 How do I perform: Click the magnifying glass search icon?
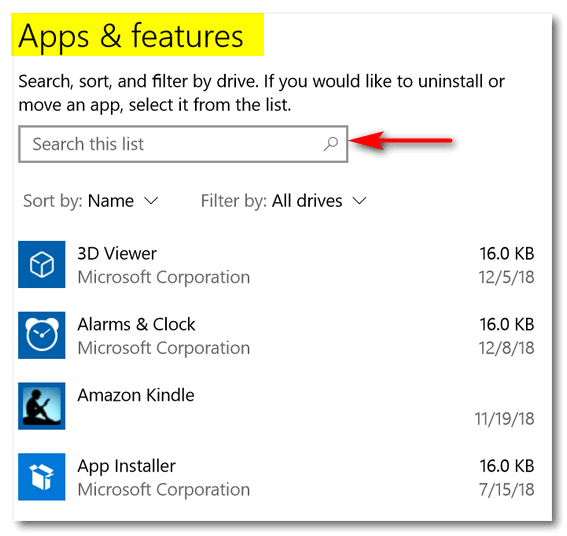pos(331,144)
